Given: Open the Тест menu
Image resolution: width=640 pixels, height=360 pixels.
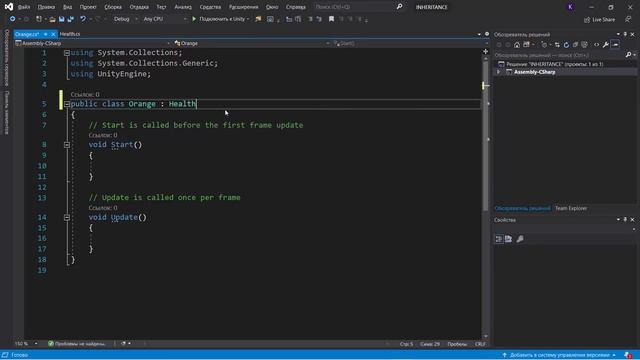Looking at the screenshot, I should click(161, 7).
